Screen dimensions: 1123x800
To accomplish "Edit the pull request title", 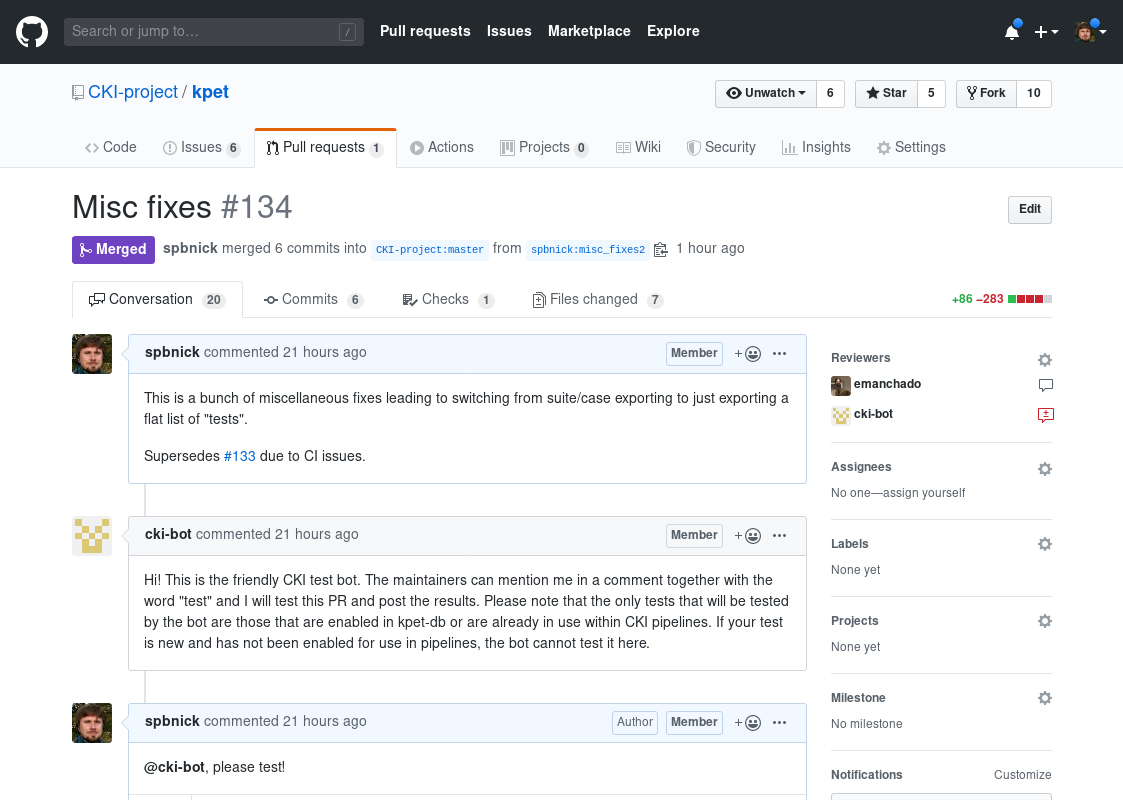I will 1029,209.
